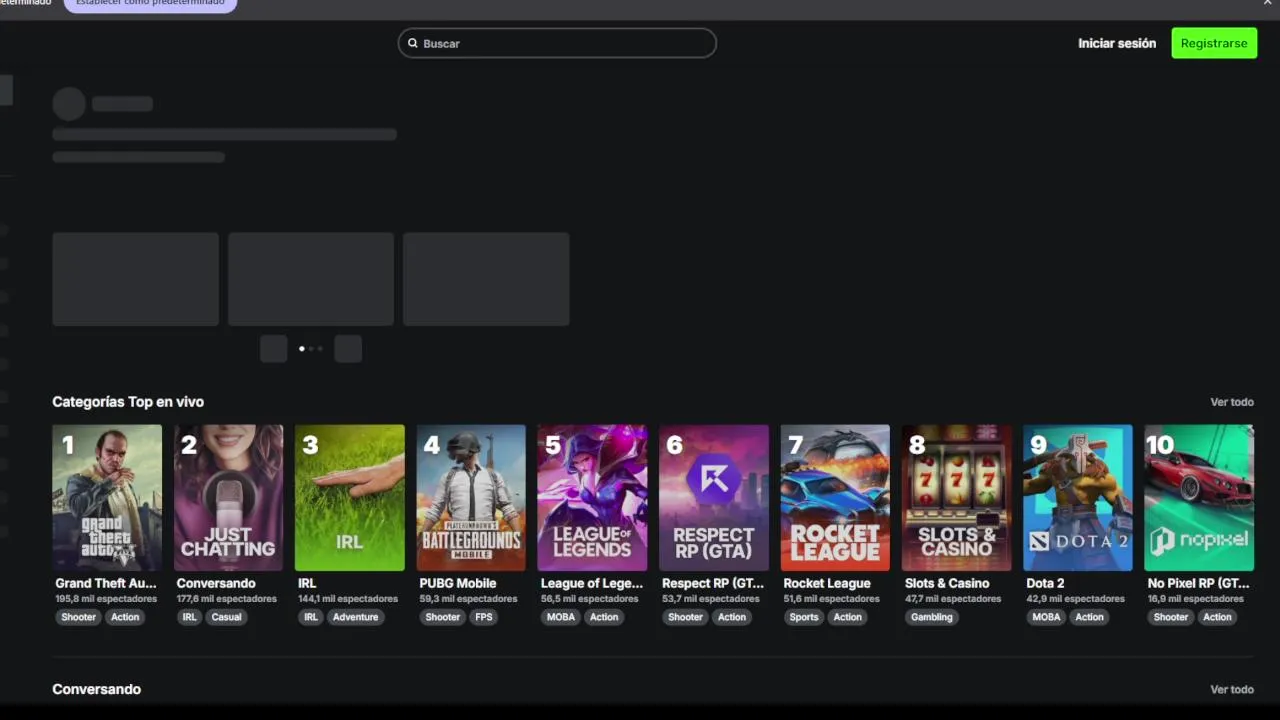Click the green Registrarse button
The height and width of the screenshot is (720, 1280).
tap(1214, 43)
